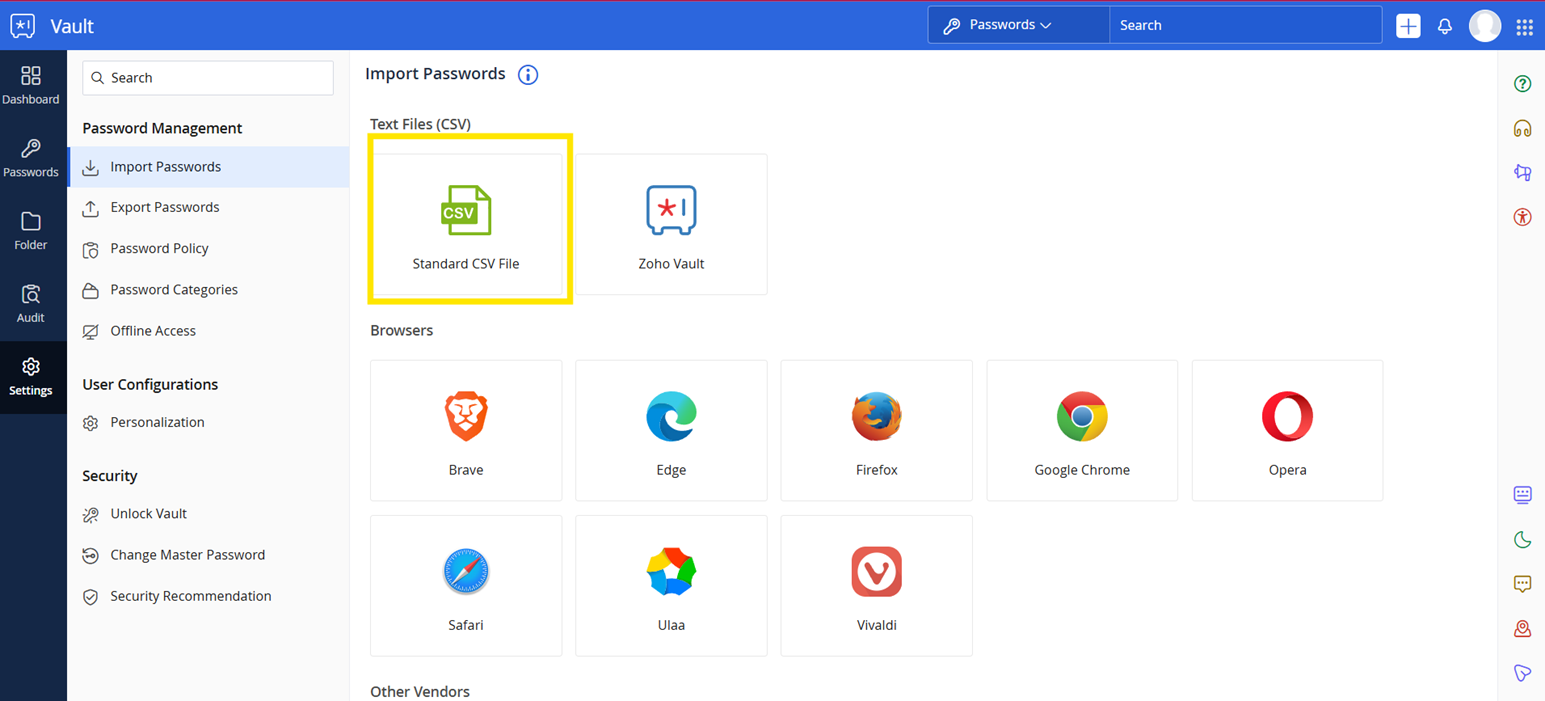Viewport: 1545px width, 701px height.
Task: Click the Other Vendors heading
Action: tap(420, 691)
